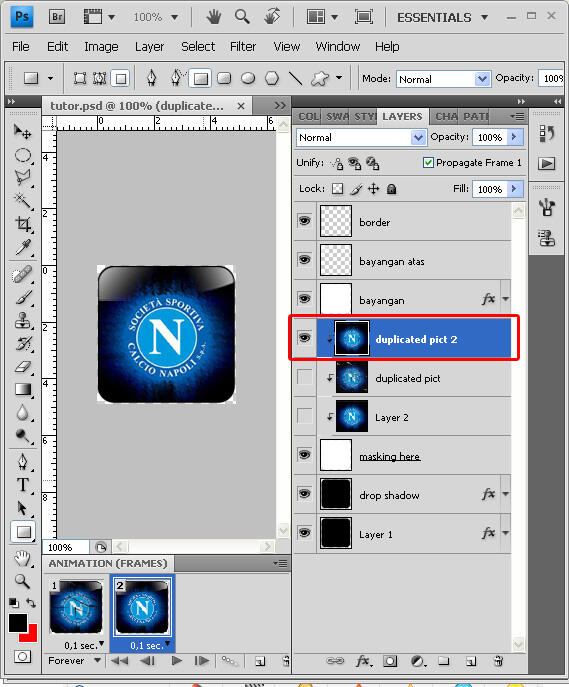Select the Crop tool

click(x=23, y=224)
